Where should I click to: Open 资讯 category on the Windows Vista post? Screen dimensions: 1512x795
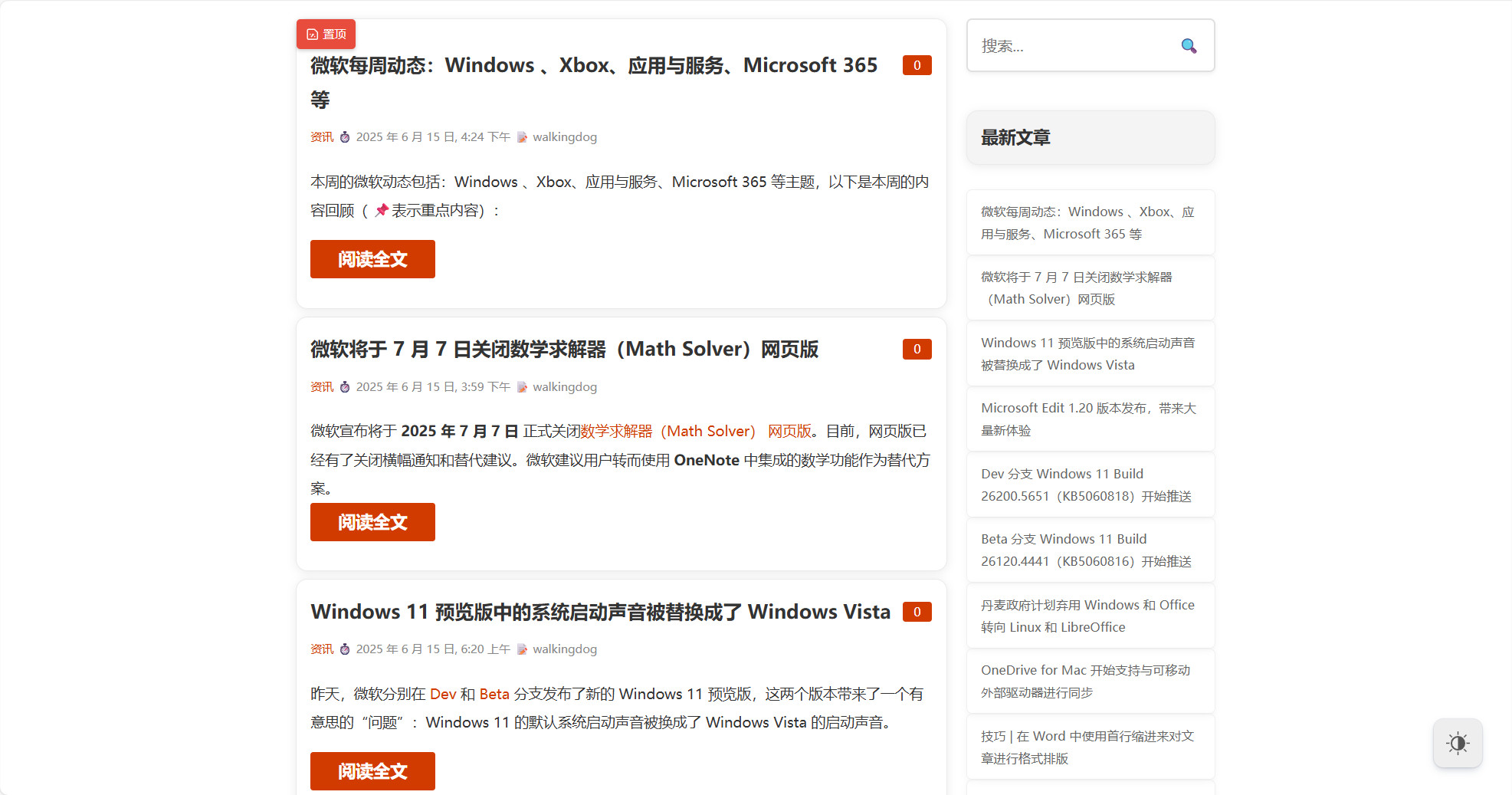pyautogui.click(x=322, y=649)
